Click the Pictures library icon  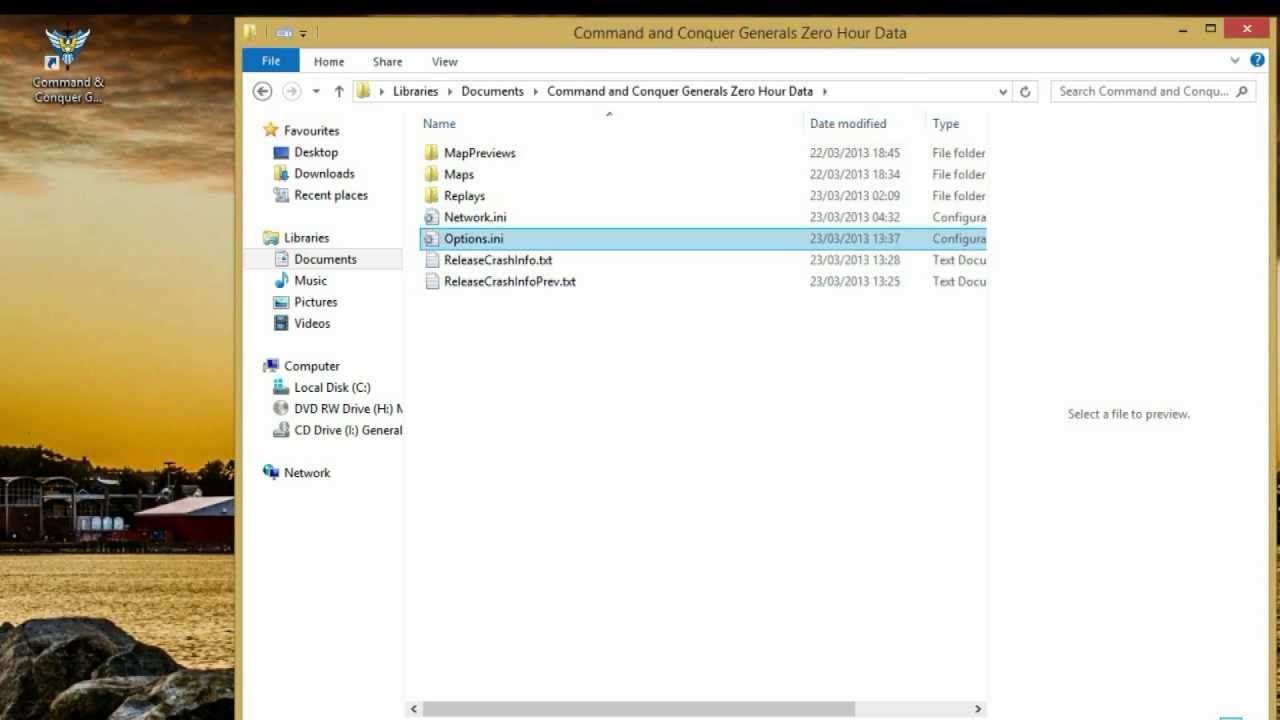pos(281,302)
